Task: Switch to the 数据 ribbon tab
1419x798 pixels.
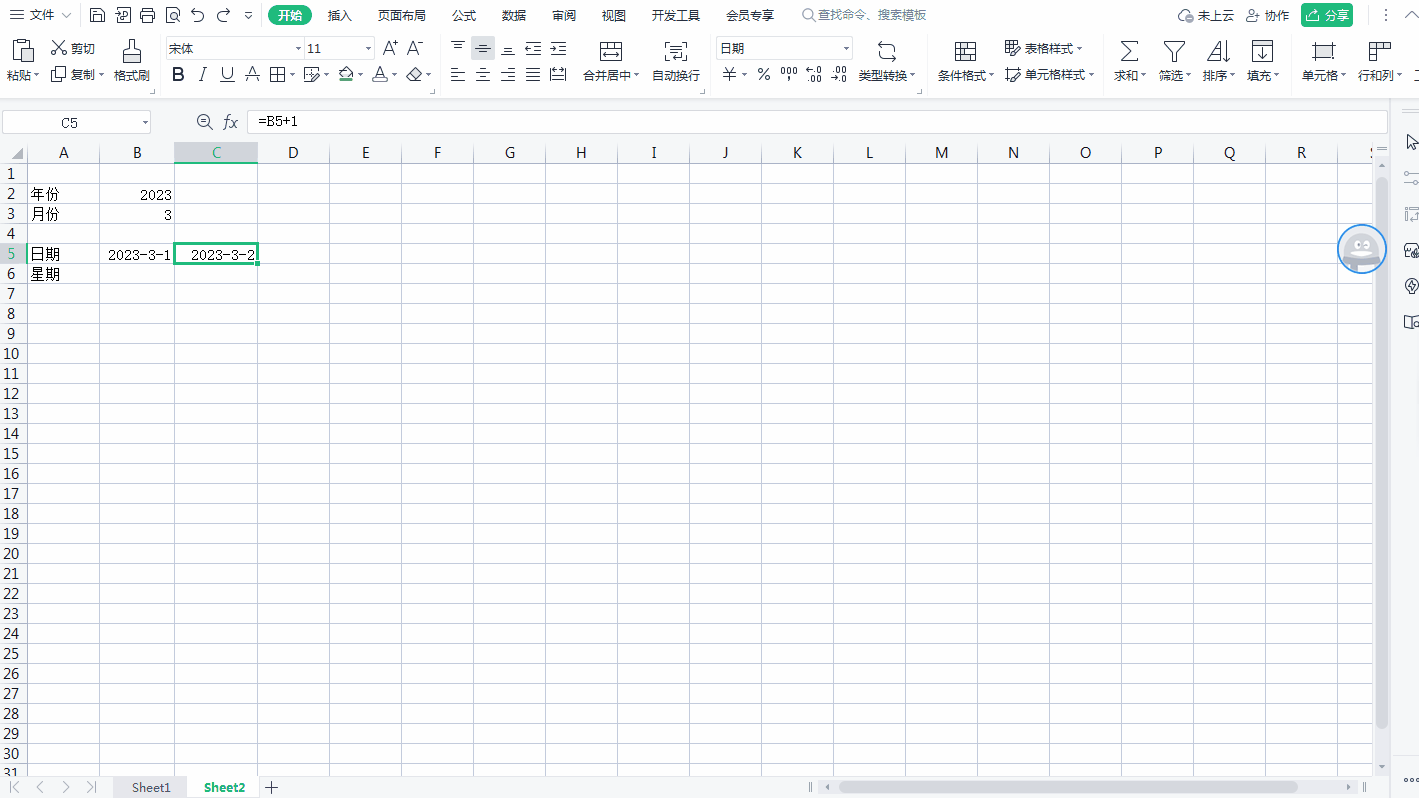Action: [x=514, y=15]
